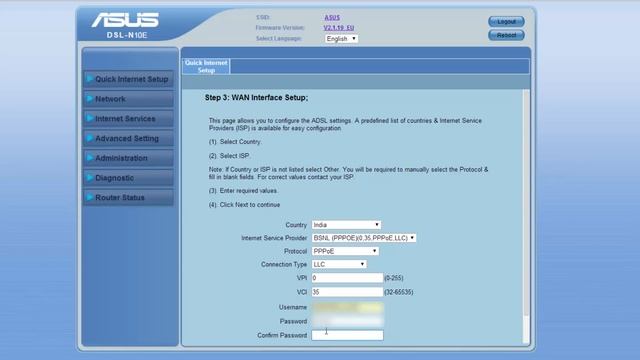Click the DSL-N10E model label
Screen dimensions: 640x360
127,36
